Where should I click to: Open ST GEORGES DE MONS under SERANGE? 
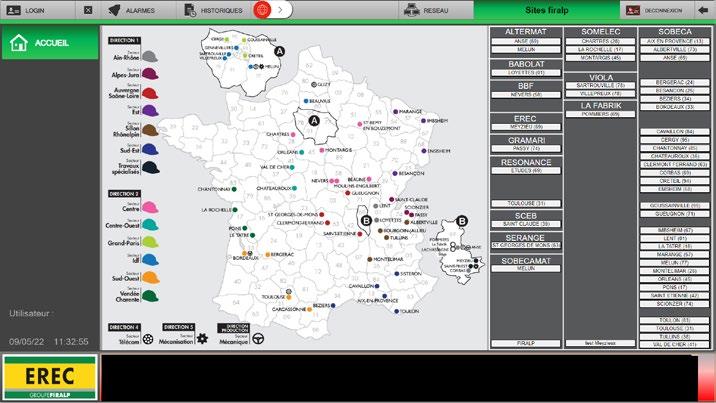pos(526,246)
